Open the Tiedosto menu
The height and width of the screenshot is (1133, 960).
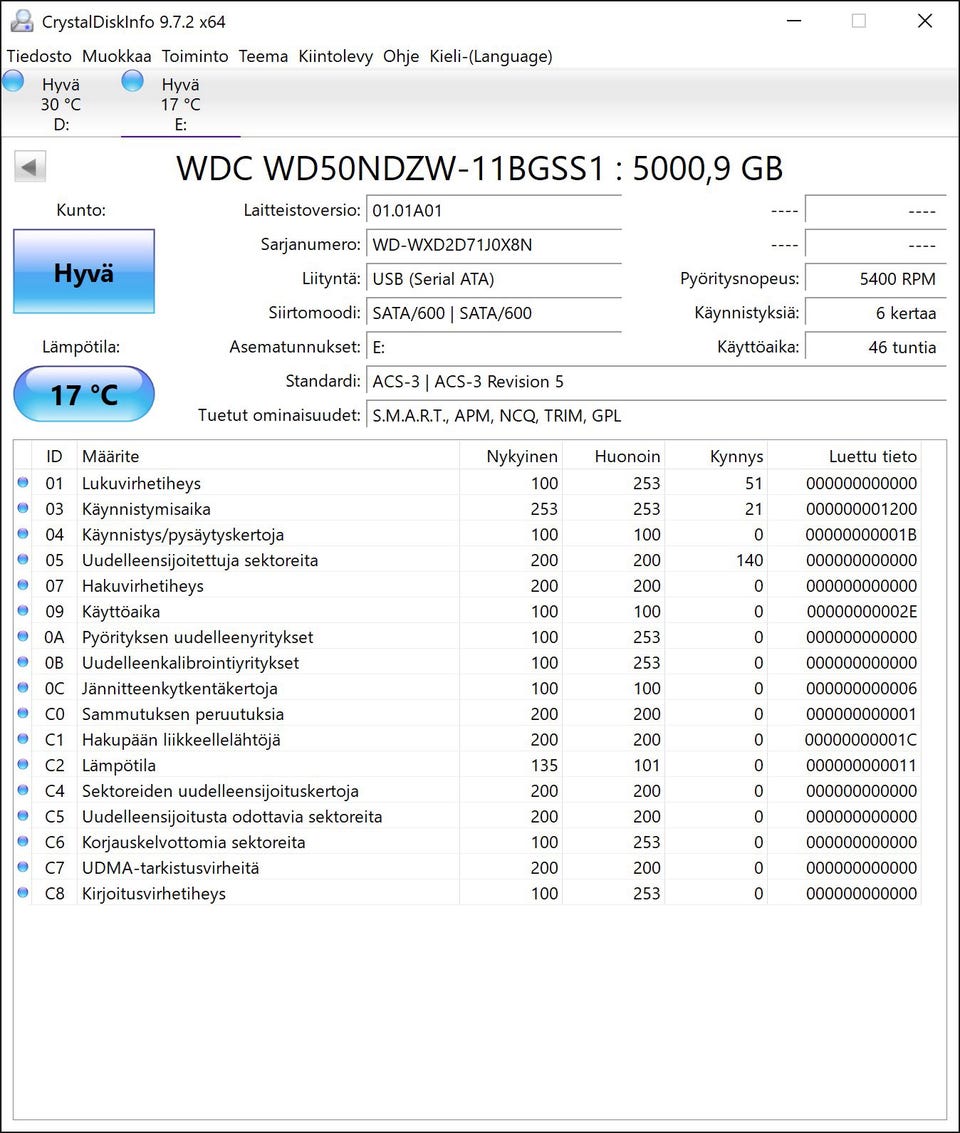coord(39,56)
